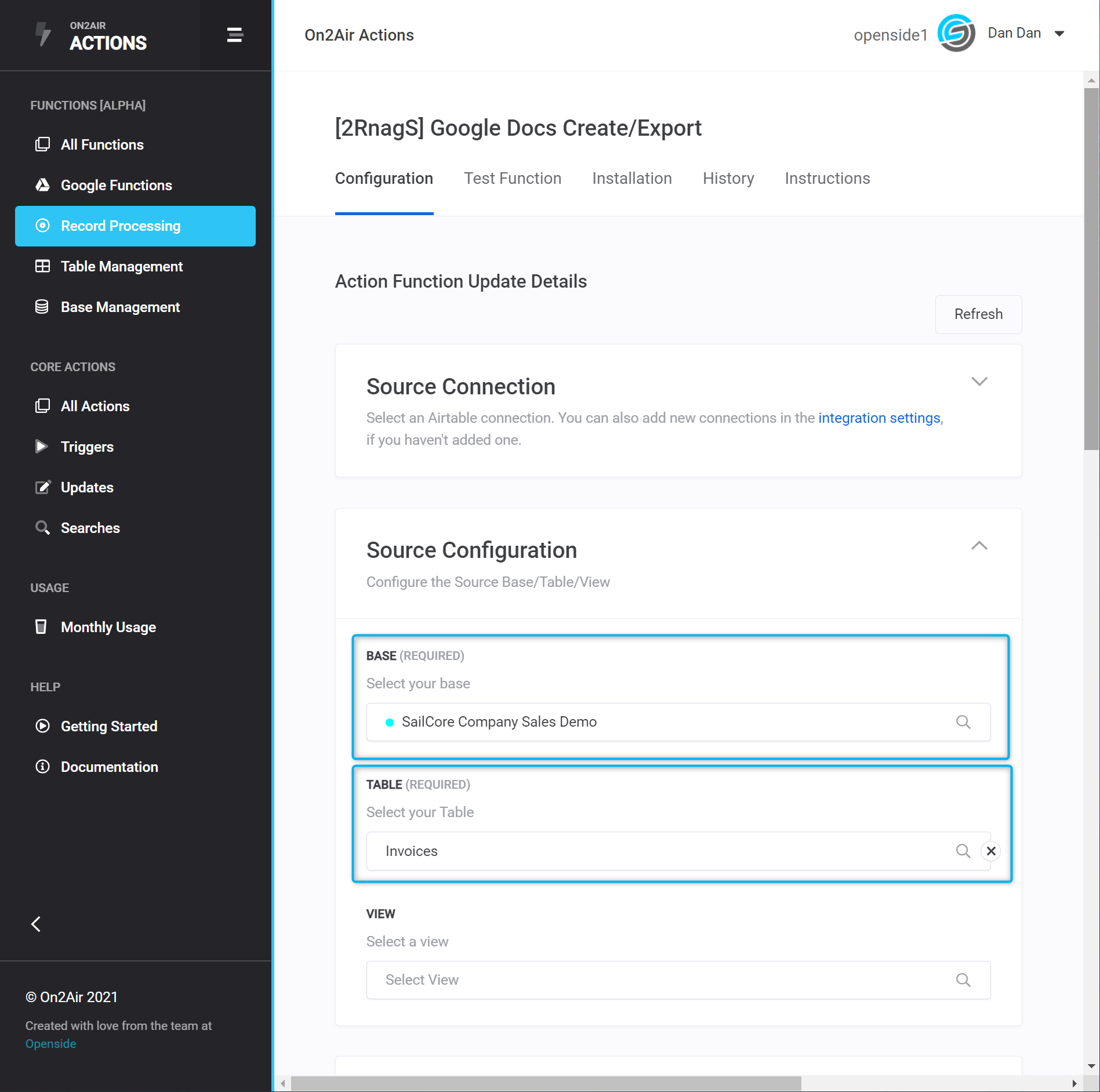Open the hamburger menu in the sidebar header

pyautogui.click(x=235, y=35)
